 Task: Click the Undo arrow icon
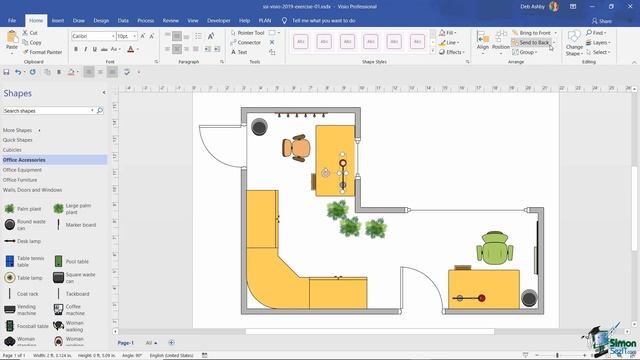[18, 72]
